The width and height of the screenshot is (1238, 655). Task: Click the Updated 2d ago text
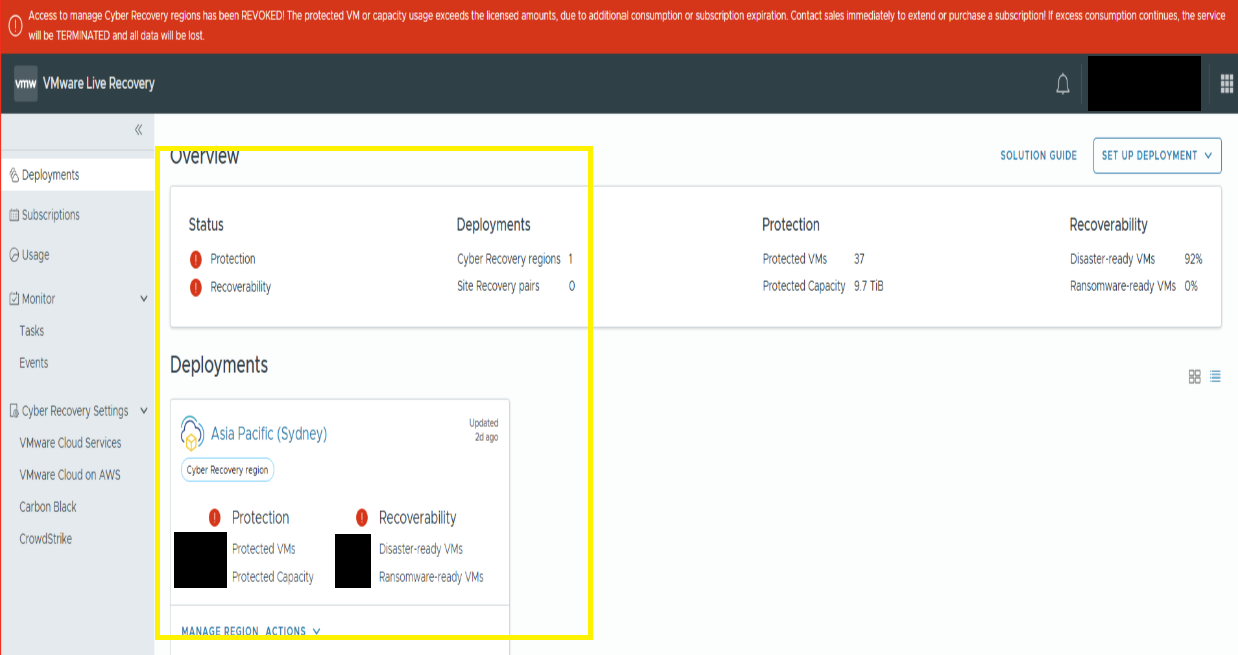click(484, 430)
